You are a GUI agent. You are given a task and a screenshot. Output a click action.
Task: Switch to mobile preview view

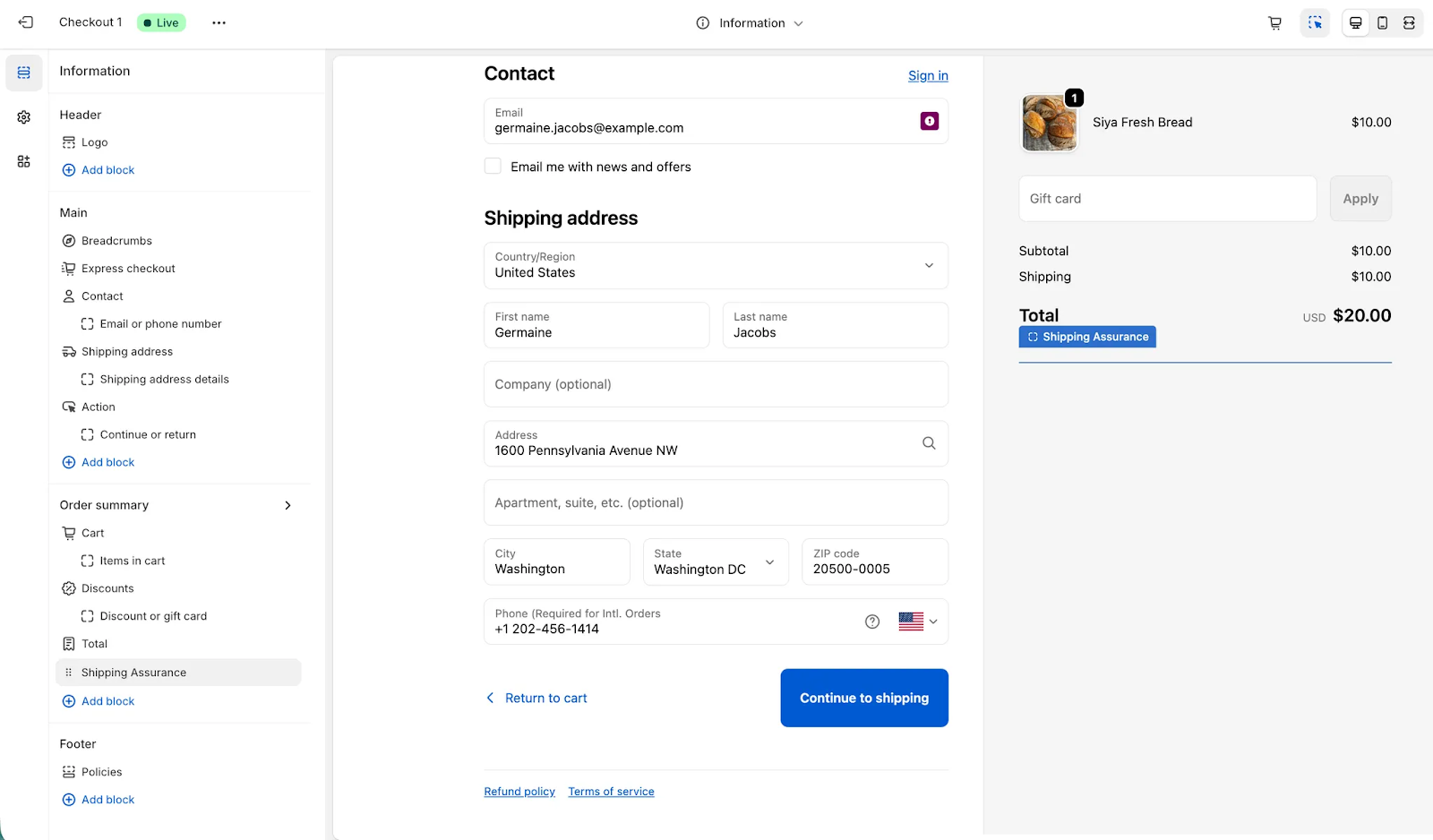(x=1382, y=23)
